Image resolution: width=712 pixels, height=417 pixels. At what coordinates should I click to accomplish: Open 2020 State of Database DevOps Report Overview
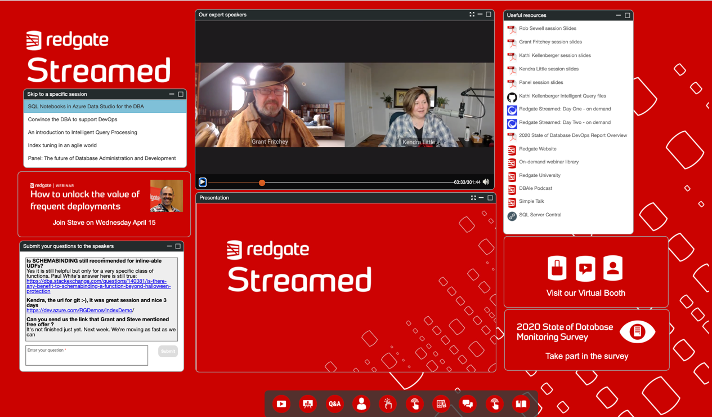point(573,135)
